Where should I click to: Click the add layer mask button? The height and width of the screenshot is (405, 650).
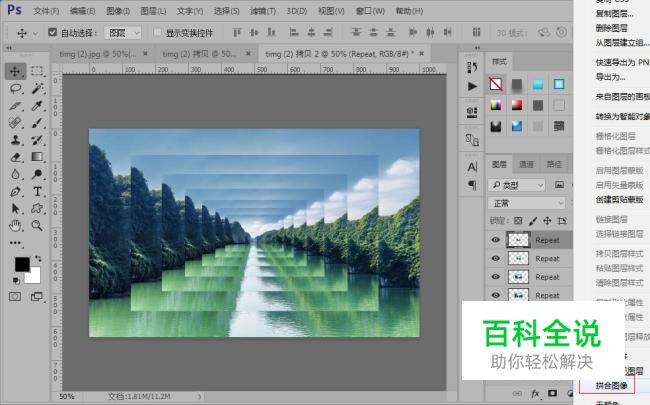553,393
